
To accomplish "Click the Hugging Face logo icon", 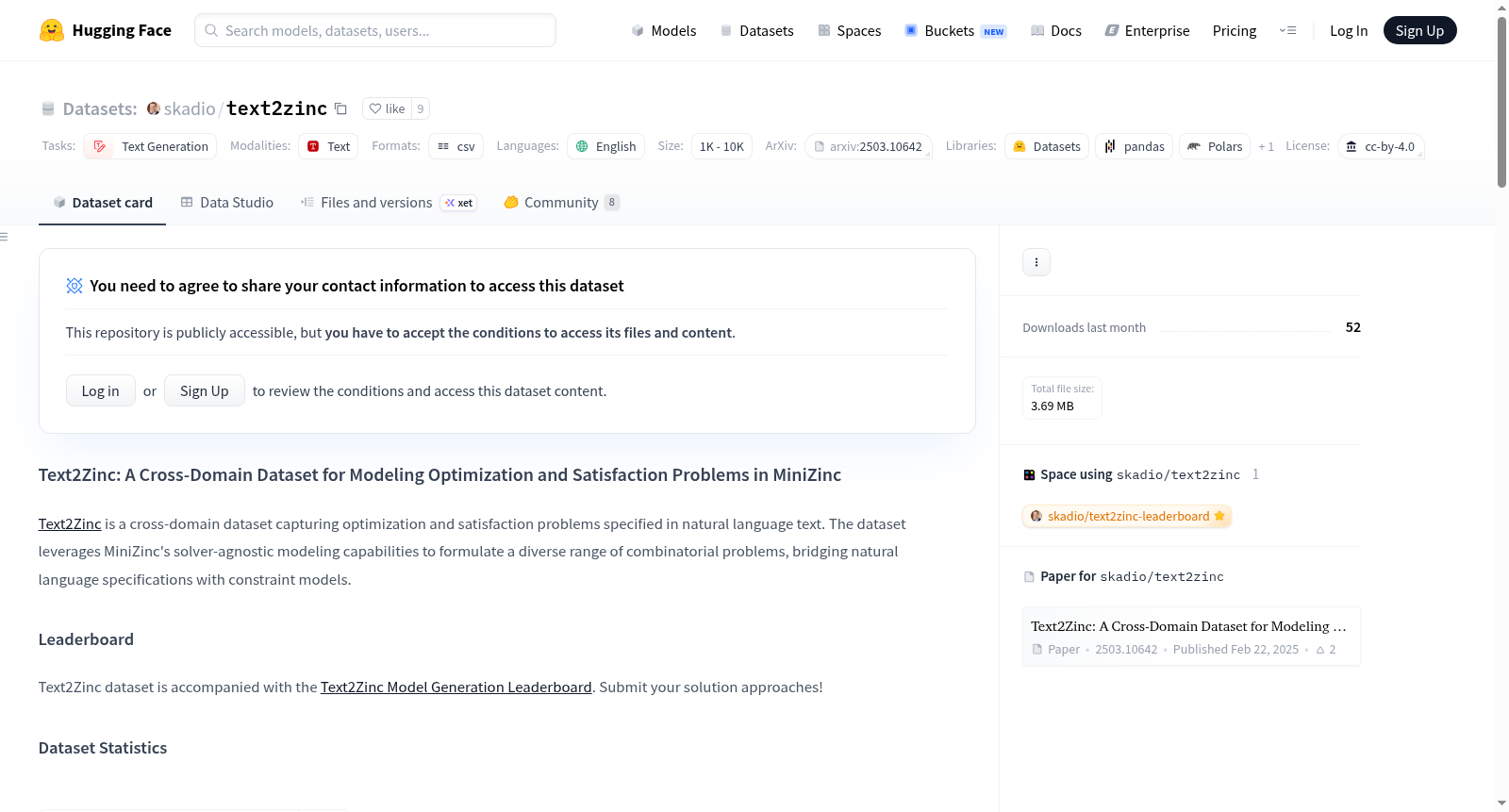I will click(52, 30).
